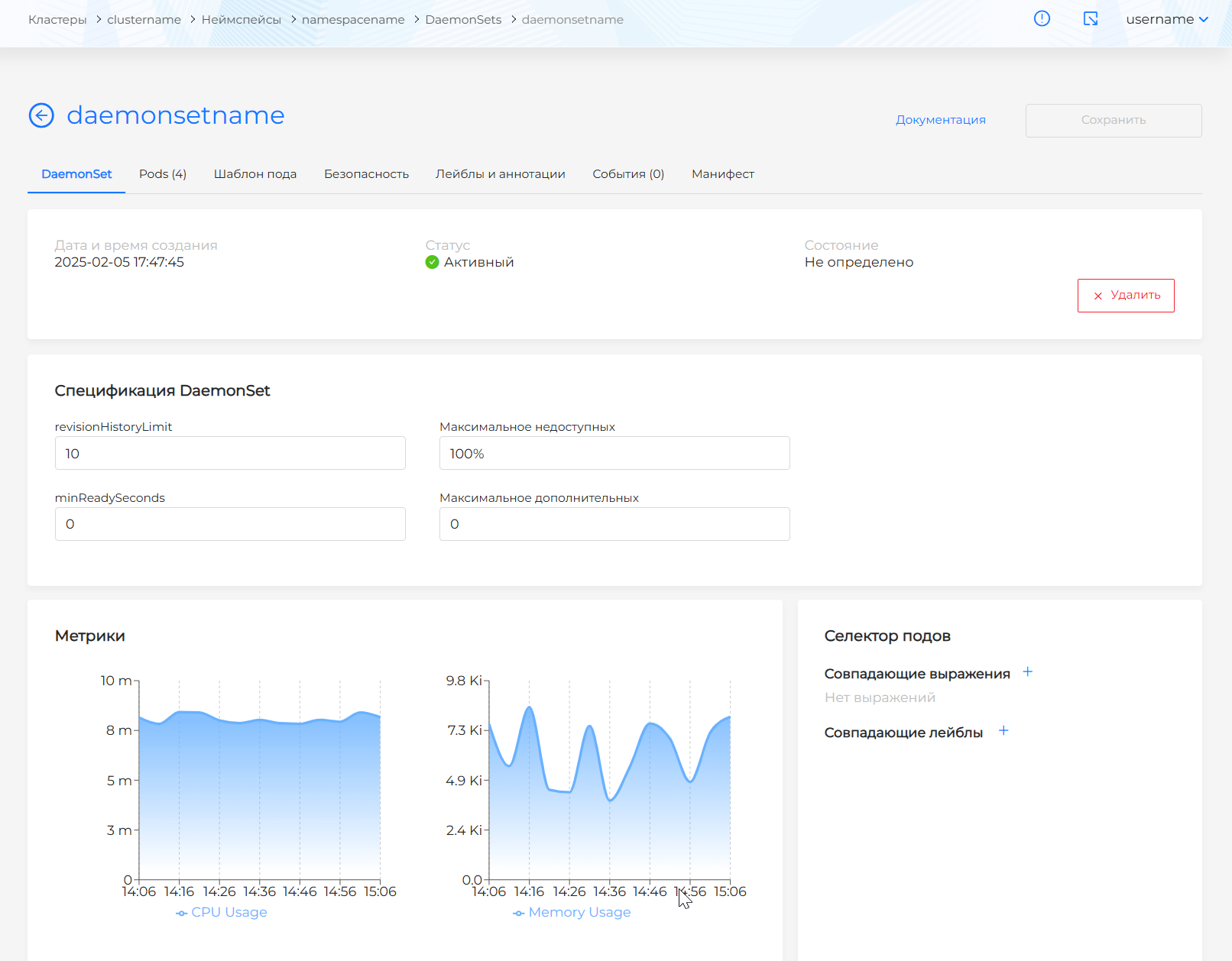Screen dimensions: 1232x961
Task: Open the notifications alert icon
Action: 1042,19
